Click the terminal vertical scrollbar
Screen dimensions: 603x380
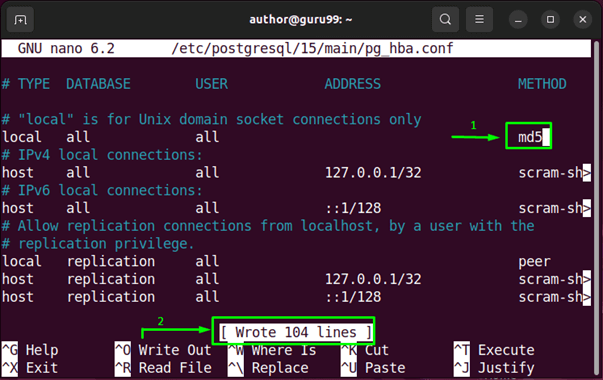[596, 208]
